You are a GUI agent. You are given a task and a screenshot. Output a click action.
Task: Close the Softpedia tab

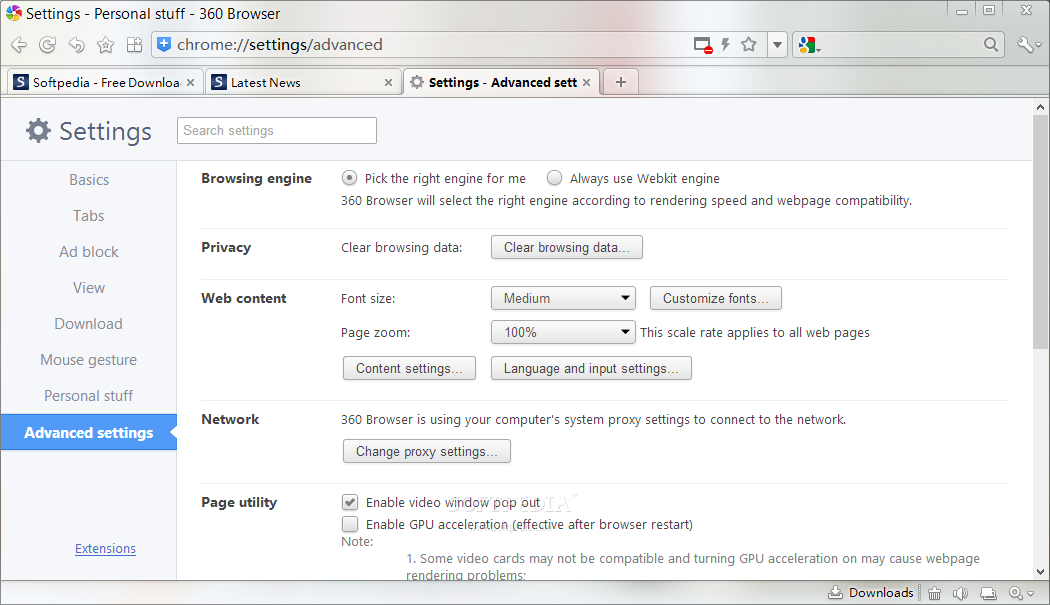190,82
